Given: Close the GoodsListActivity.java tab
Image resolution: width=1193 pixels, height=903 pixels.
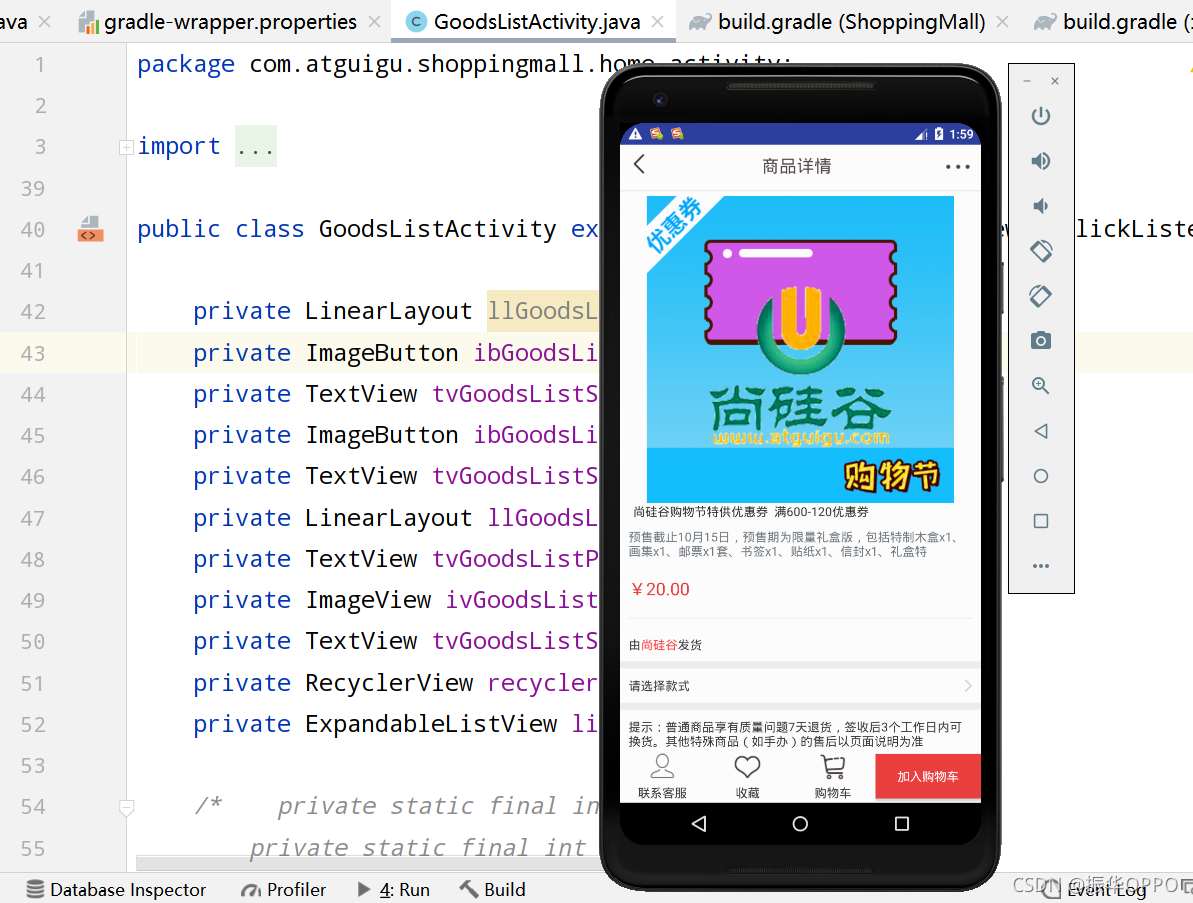Looking at the screenshot, I should [658, 22].
